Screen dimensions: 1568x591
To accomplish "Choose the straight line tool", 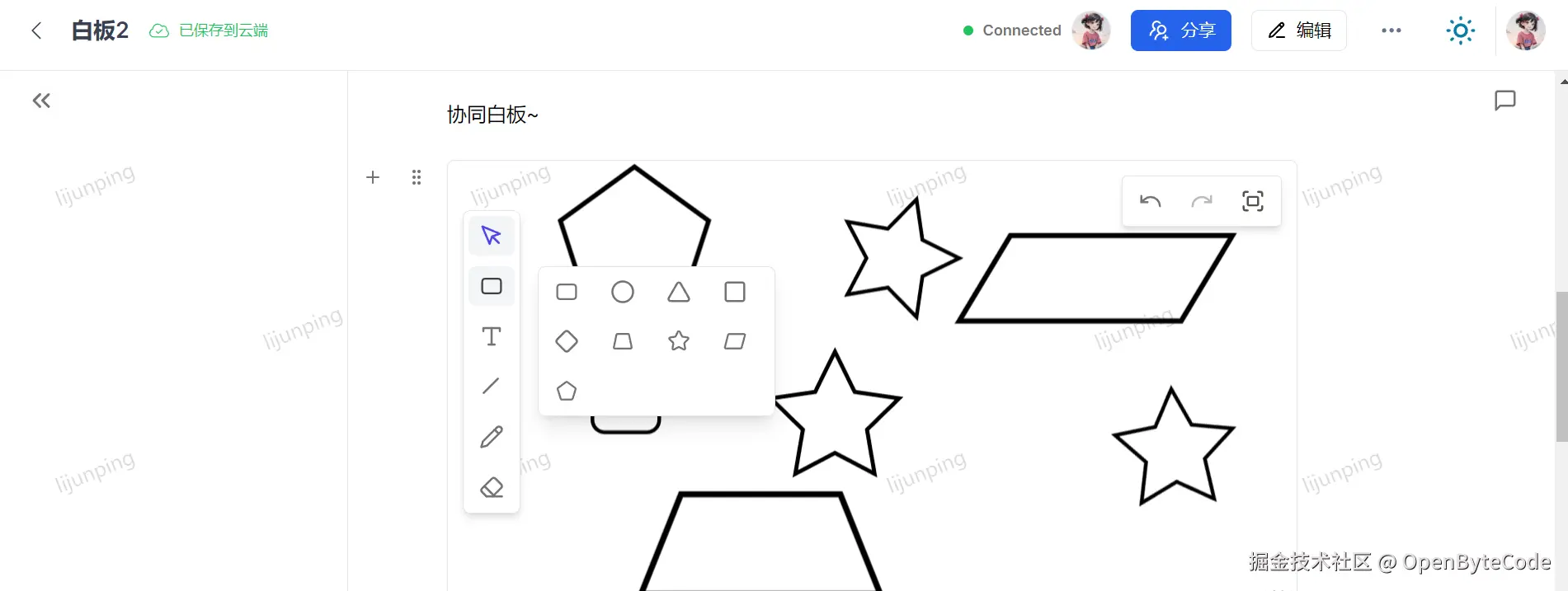I will [492, 386].
